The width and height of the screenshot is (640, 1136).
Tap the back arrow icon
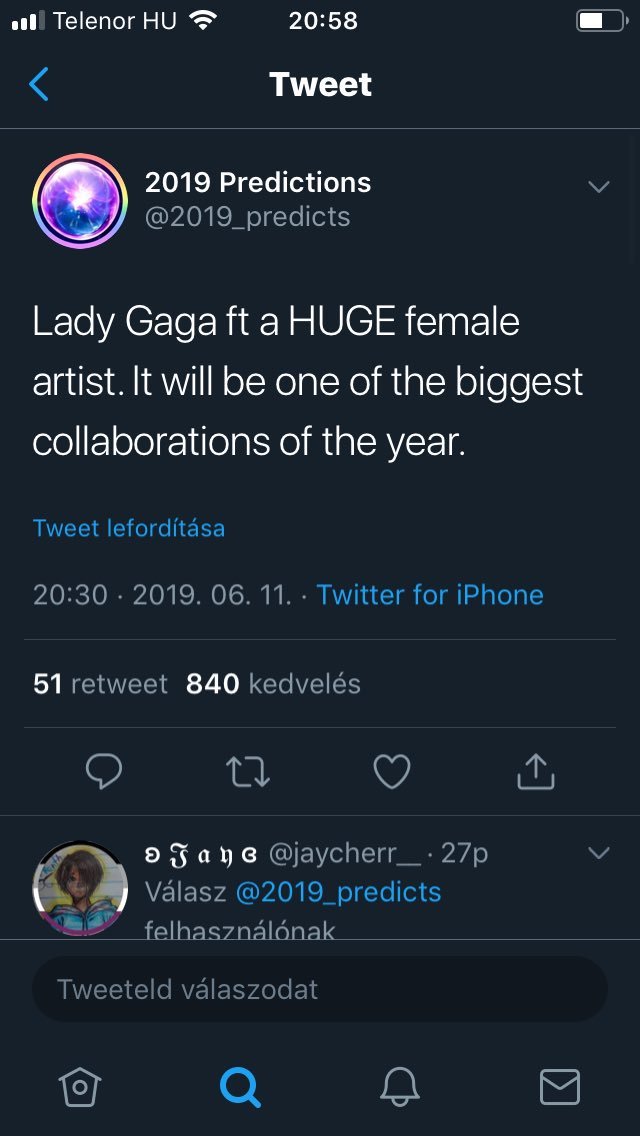tap(39, 85)
